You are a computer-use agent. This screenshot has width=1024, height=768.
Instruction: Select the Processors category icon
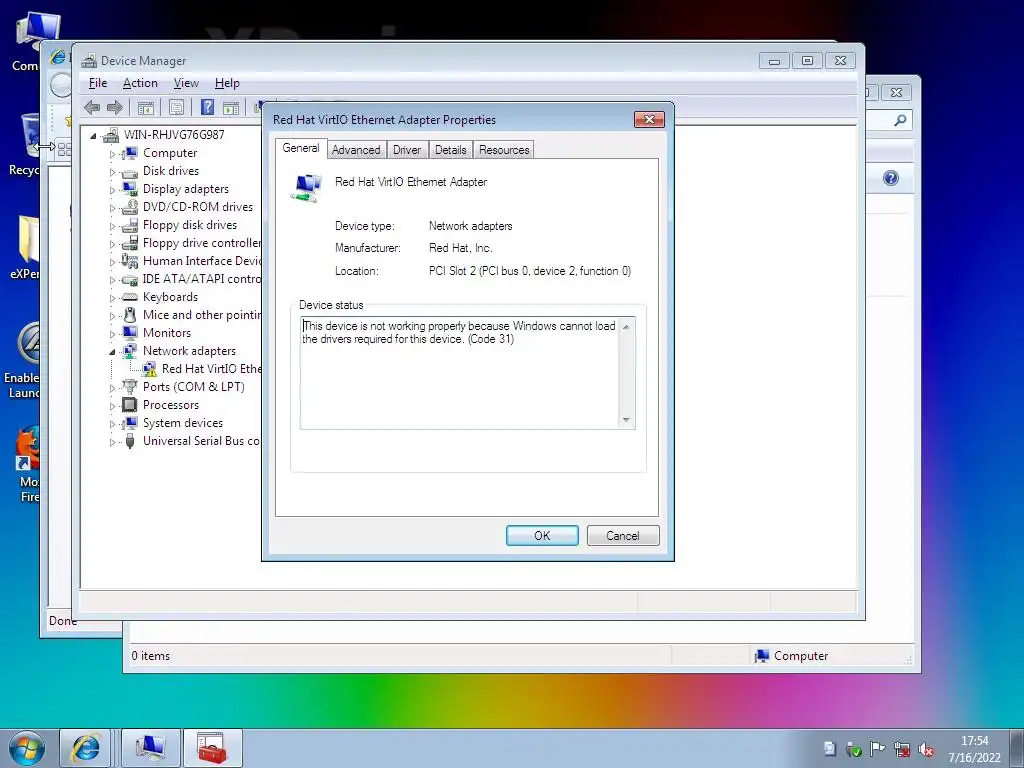[x=130, y=405]
